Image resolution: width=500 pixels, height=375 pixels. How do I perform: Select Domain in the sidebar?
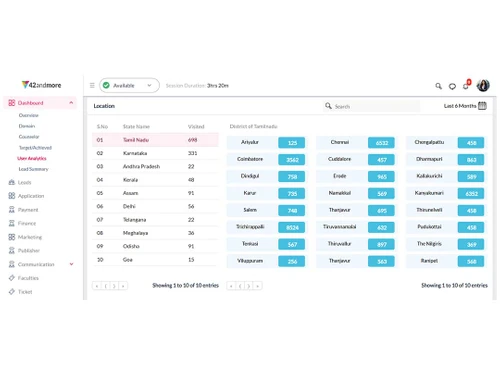pos(27,126)
